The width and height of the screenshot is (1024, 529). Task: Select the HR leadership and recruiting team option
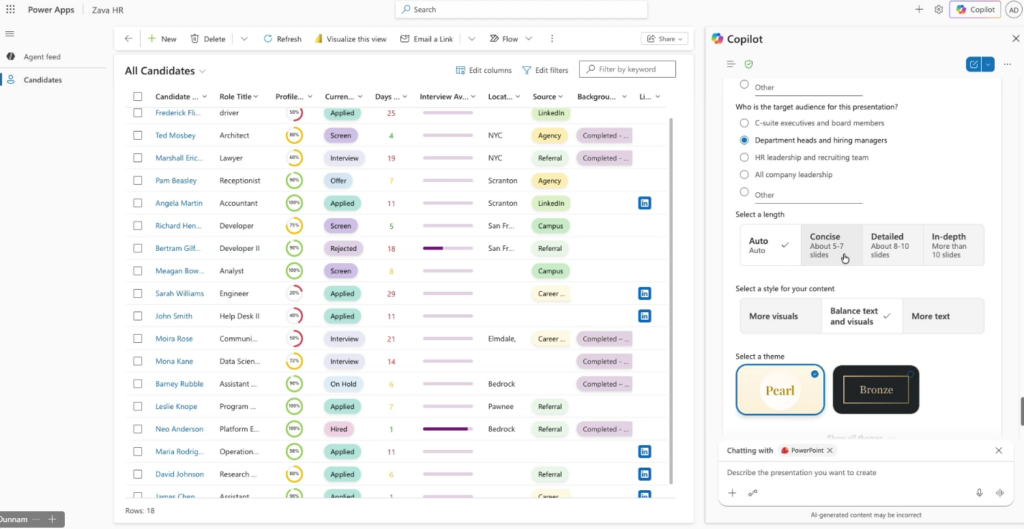(x=744, y=157)
